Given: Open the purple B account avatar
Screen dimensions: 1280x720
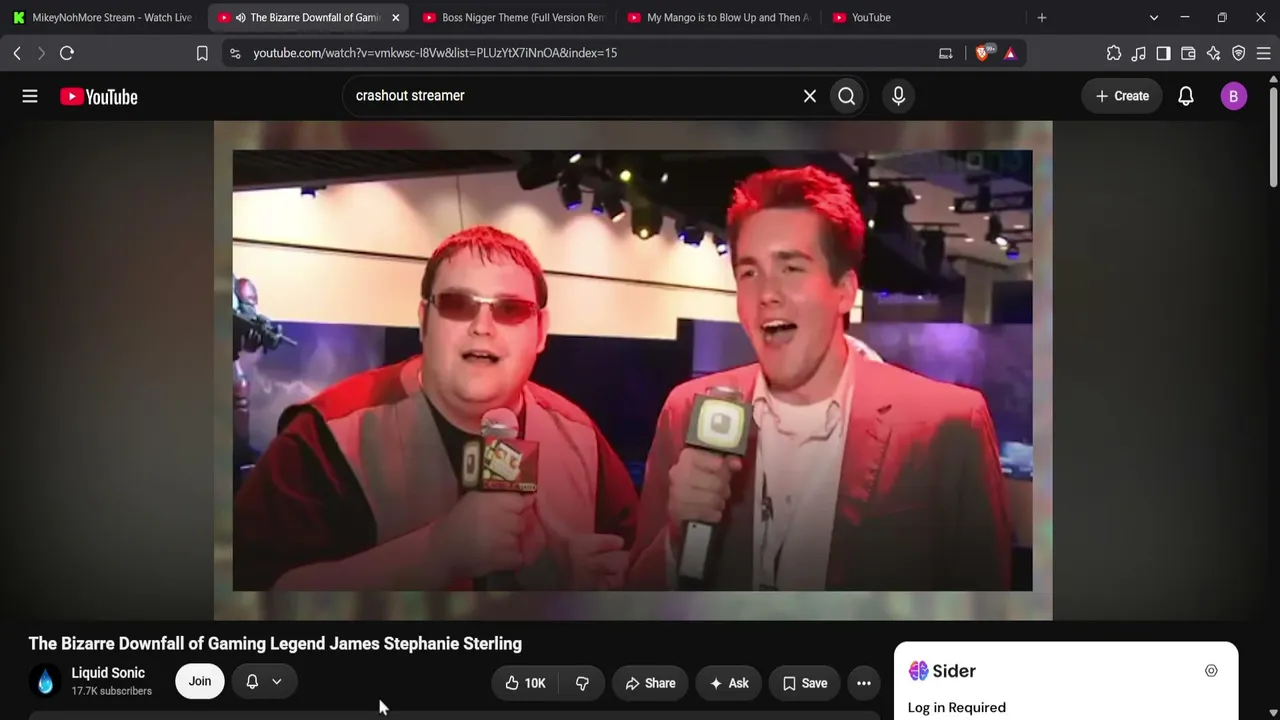Looking at the screenshot, I should 1233,96.
